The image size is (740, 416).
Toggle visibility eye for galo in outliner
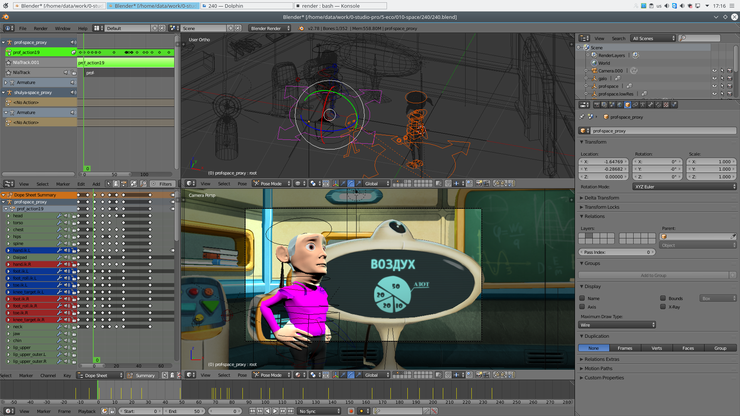click(715, 78)
